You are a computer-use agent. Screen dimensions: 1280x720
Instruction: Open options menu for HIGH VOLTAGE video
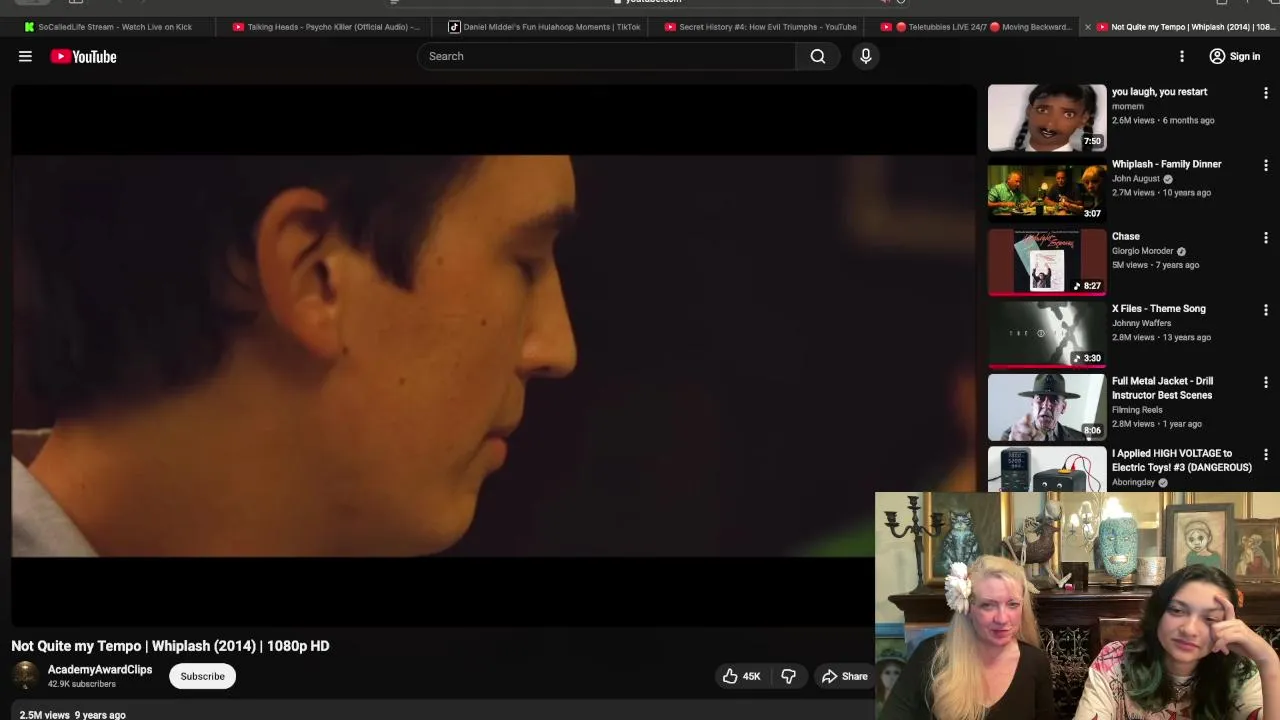coord(1266,455)
